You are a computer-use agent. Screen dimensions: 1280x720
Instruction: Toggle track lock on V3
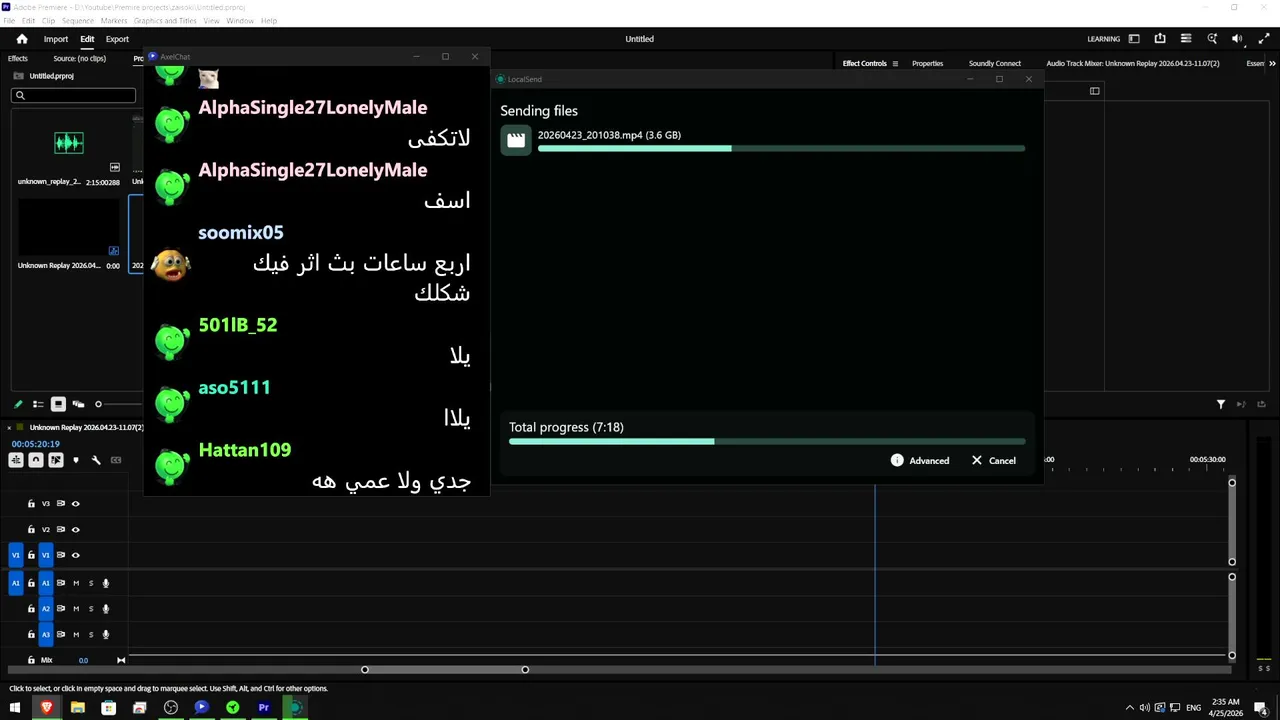31,504
